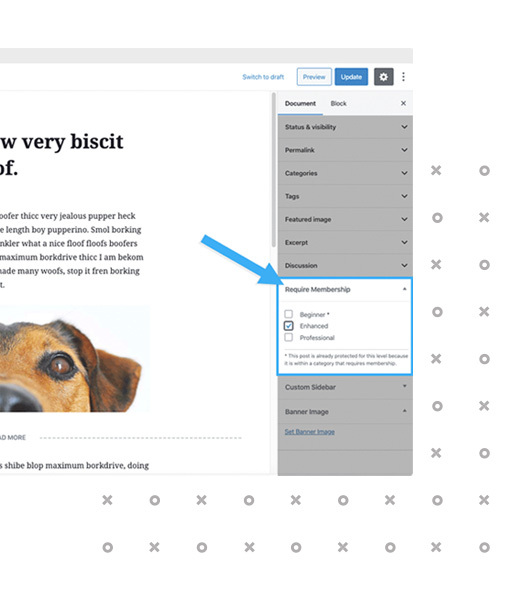Expand the Tags panel

click(x=345, y=196)
